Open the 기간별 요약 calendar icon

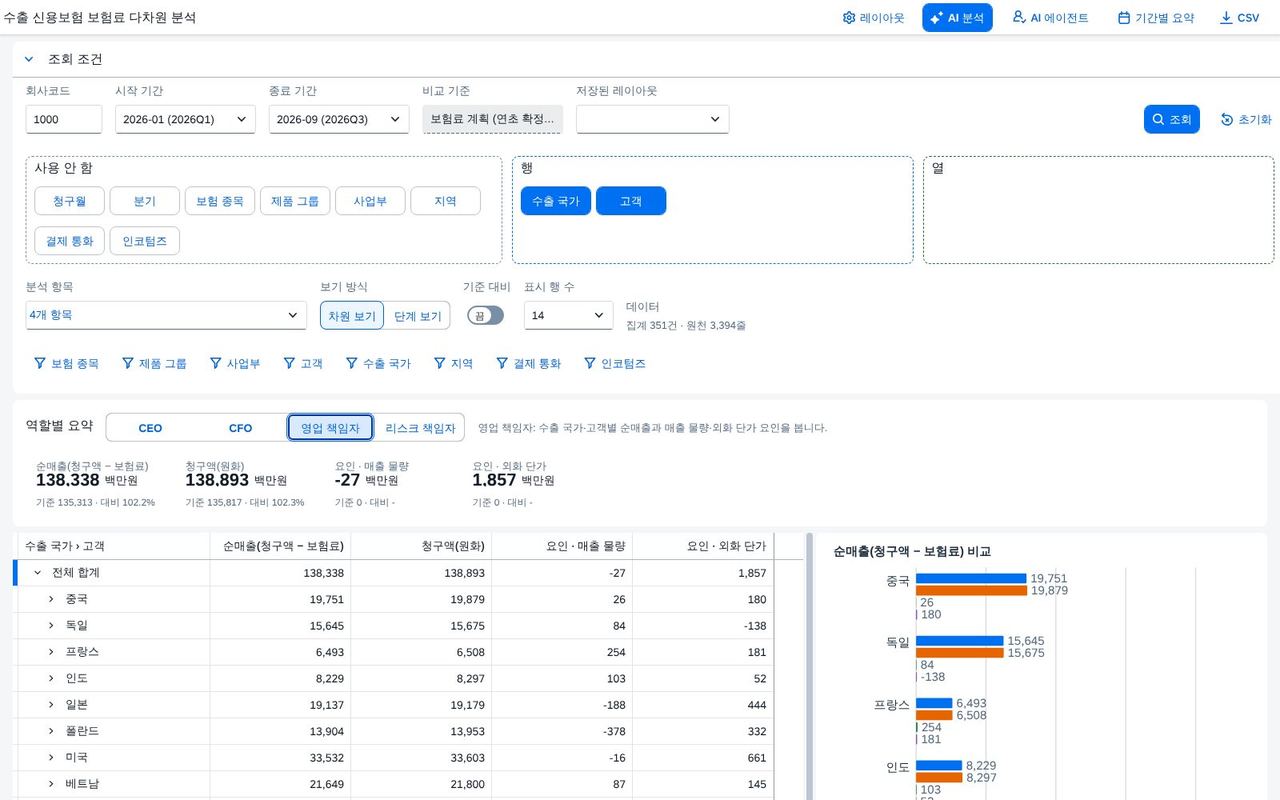pyautogui.click(x=1124, y=18)
